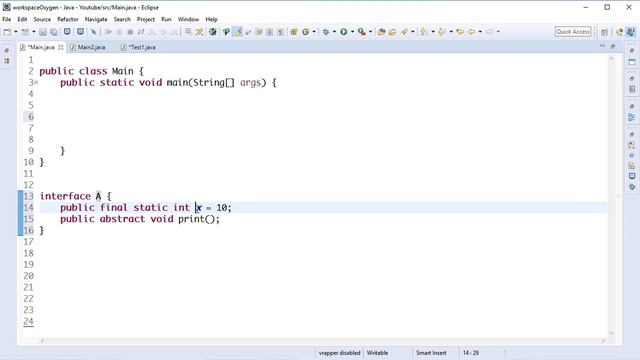Collapse the main method fold marker
The width and height of the screenshot is (640, 360).
(36, 82)
